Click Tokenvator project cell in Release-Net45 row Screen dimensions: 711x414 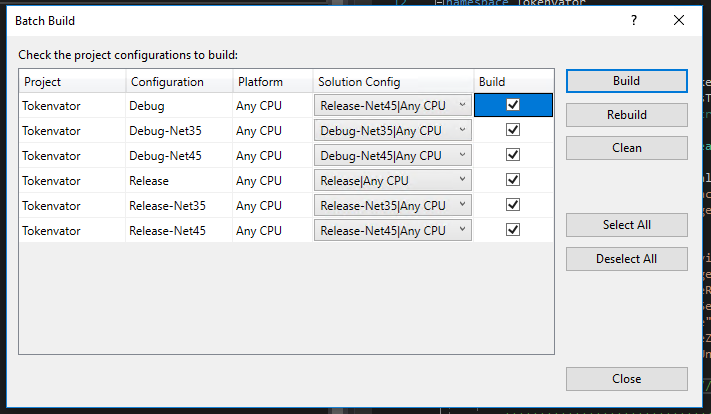(x=73, y=230)
